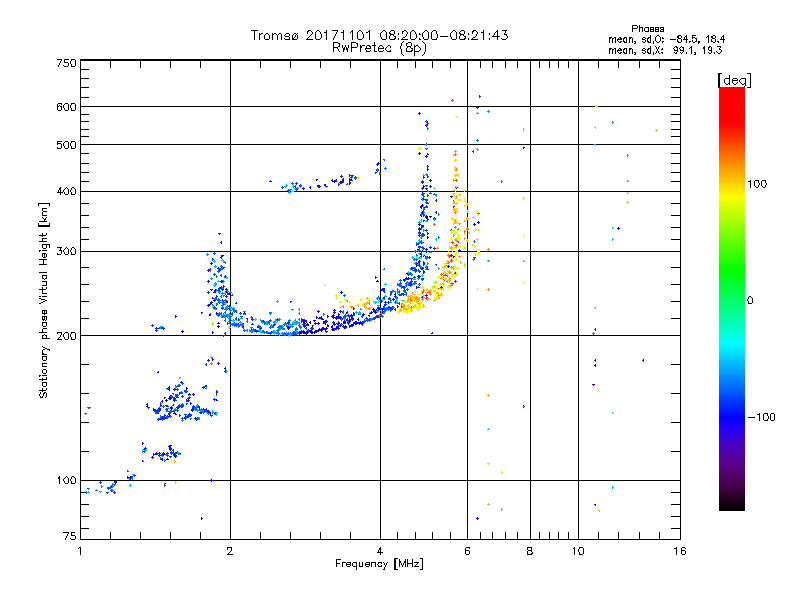Click the 'Stationary phase Virtual Height [km]' axis title
This screenshot has width=800, height=600.
click(x=44, y=300)
